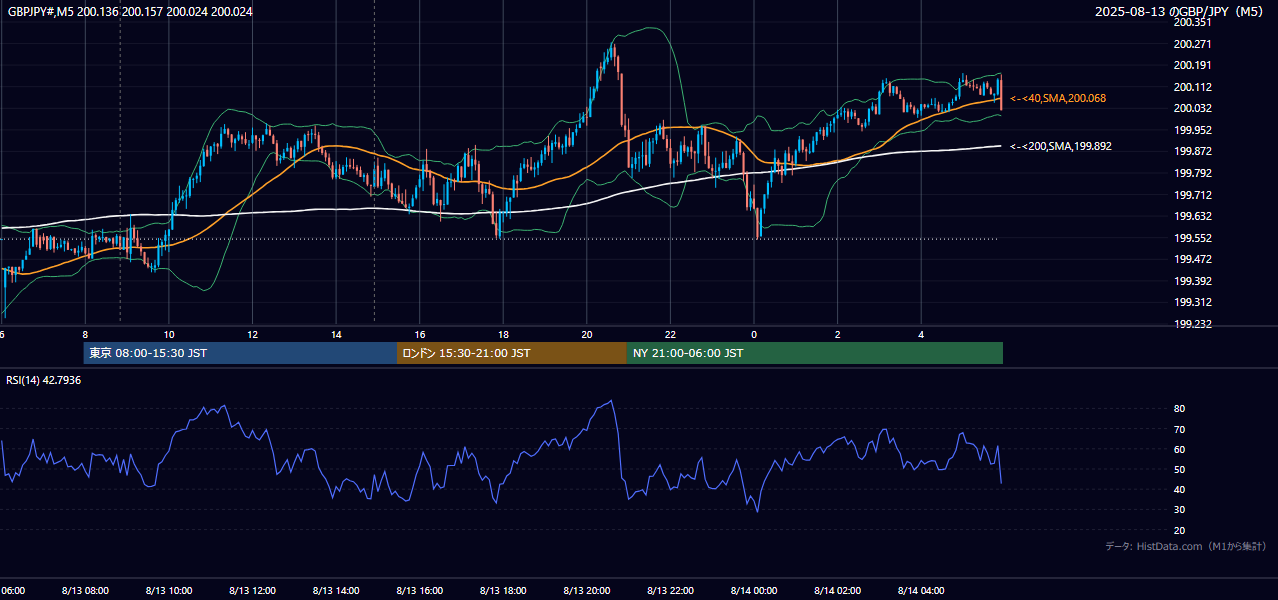Click the bottom time label 8/13 12:00
The image size is (1278, 600).
[x=252, y=591]
